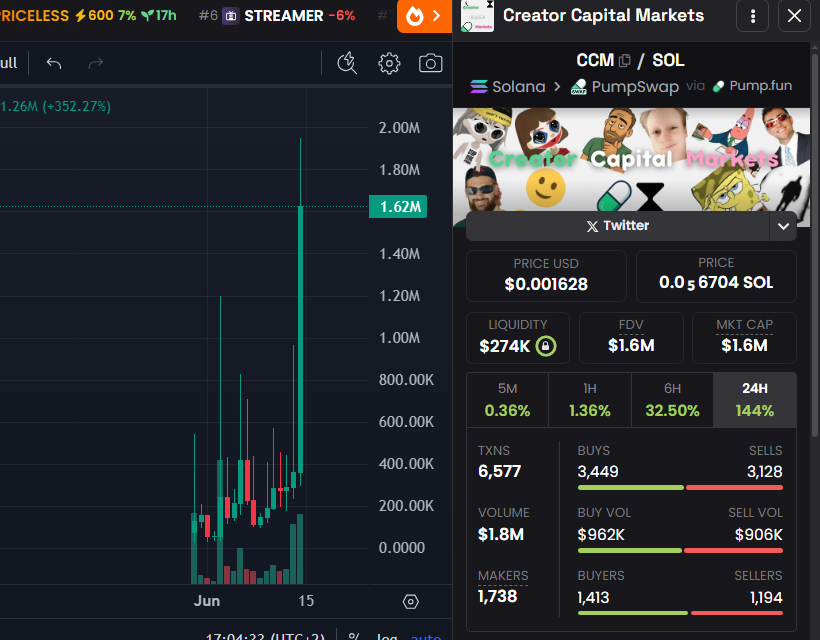Click the liquidity lock icon
The height and width of the screenshot is (640, 820).
546,346
